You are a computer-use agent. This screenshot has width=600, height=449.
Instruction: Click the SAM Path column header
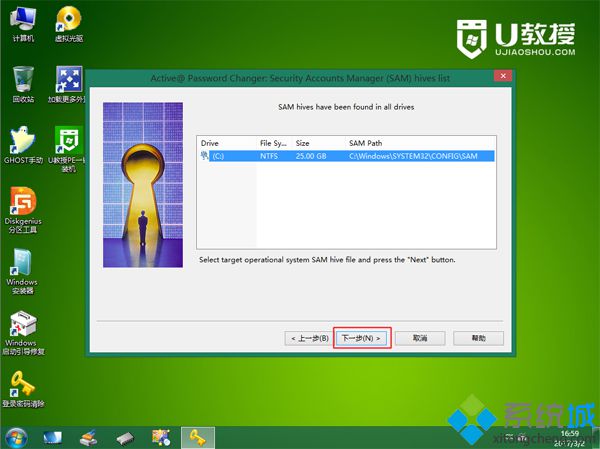pyautogui.click(x=420, y=143)
